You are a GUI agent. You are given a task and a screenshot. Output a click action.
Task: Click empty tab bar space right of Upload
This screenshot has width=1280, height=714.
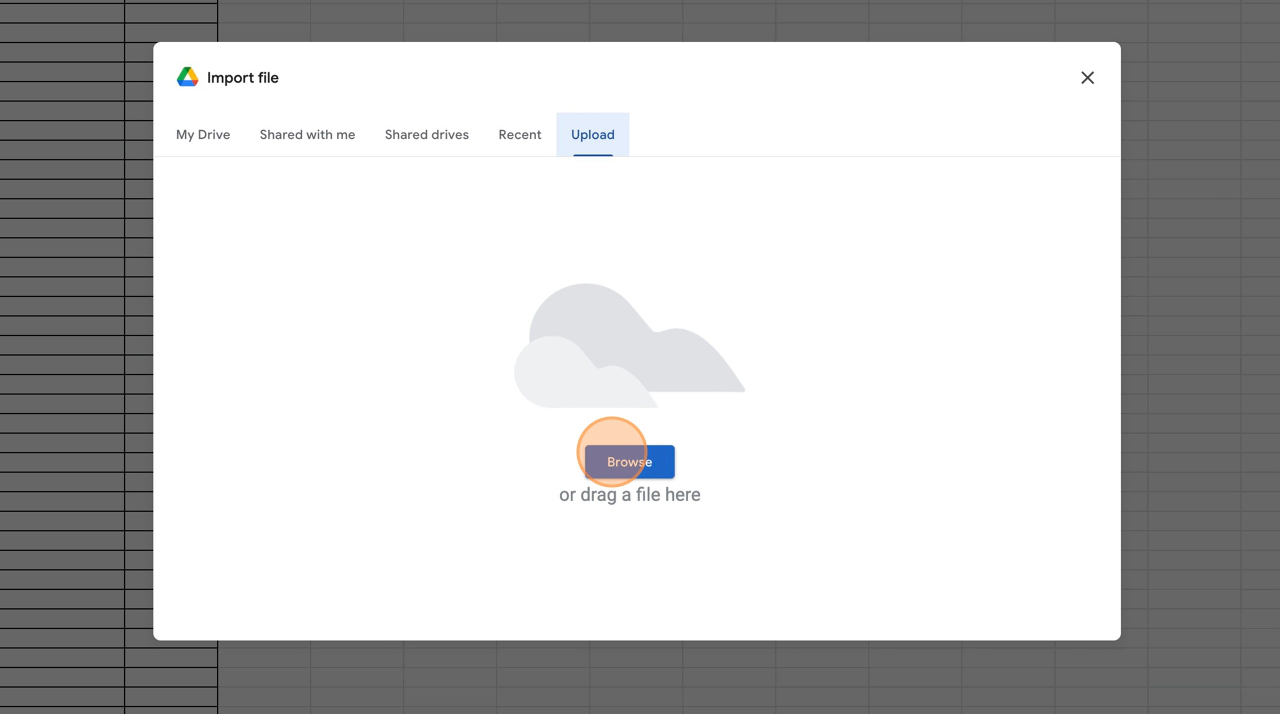[x=850, y=135]
